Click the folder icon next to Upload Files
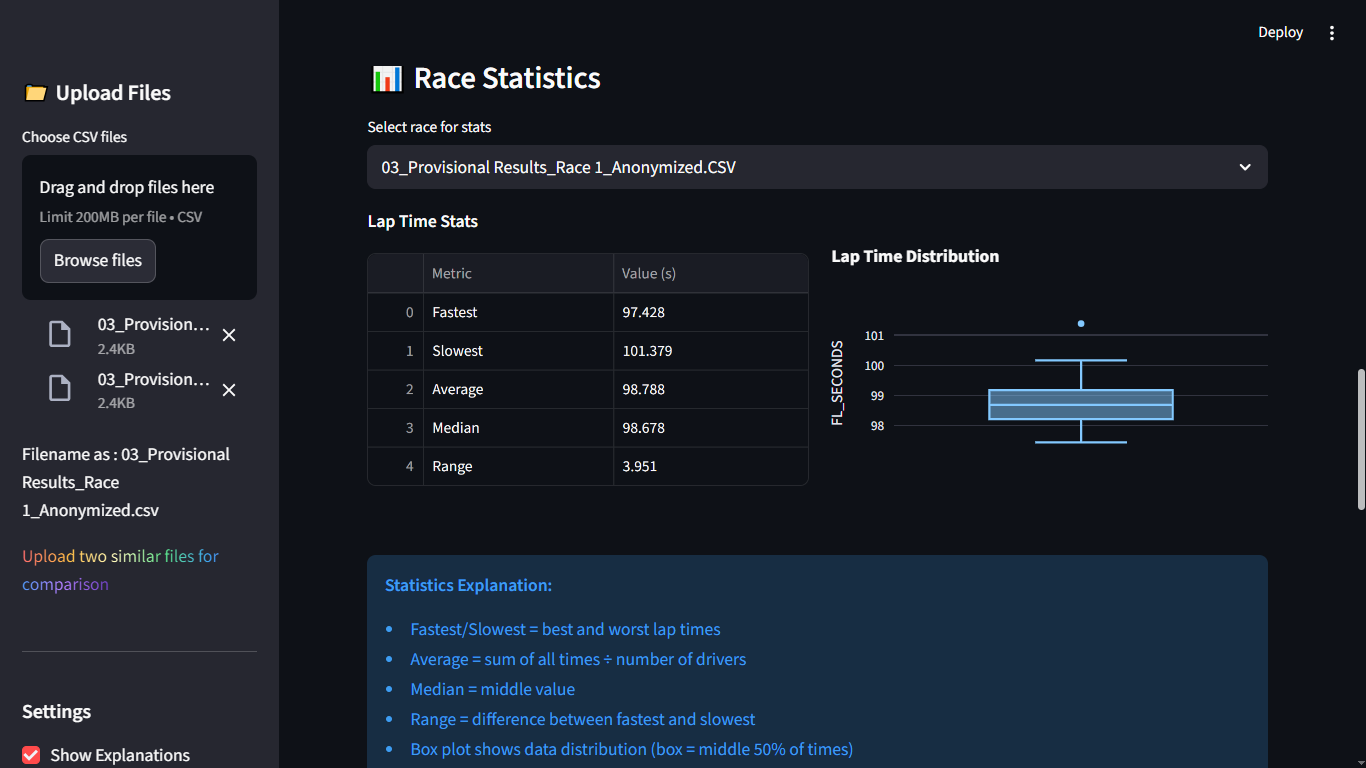Image resolution: width=1366 pixels, height=768 pixels. pyautogui.click(x=36, y=92)
